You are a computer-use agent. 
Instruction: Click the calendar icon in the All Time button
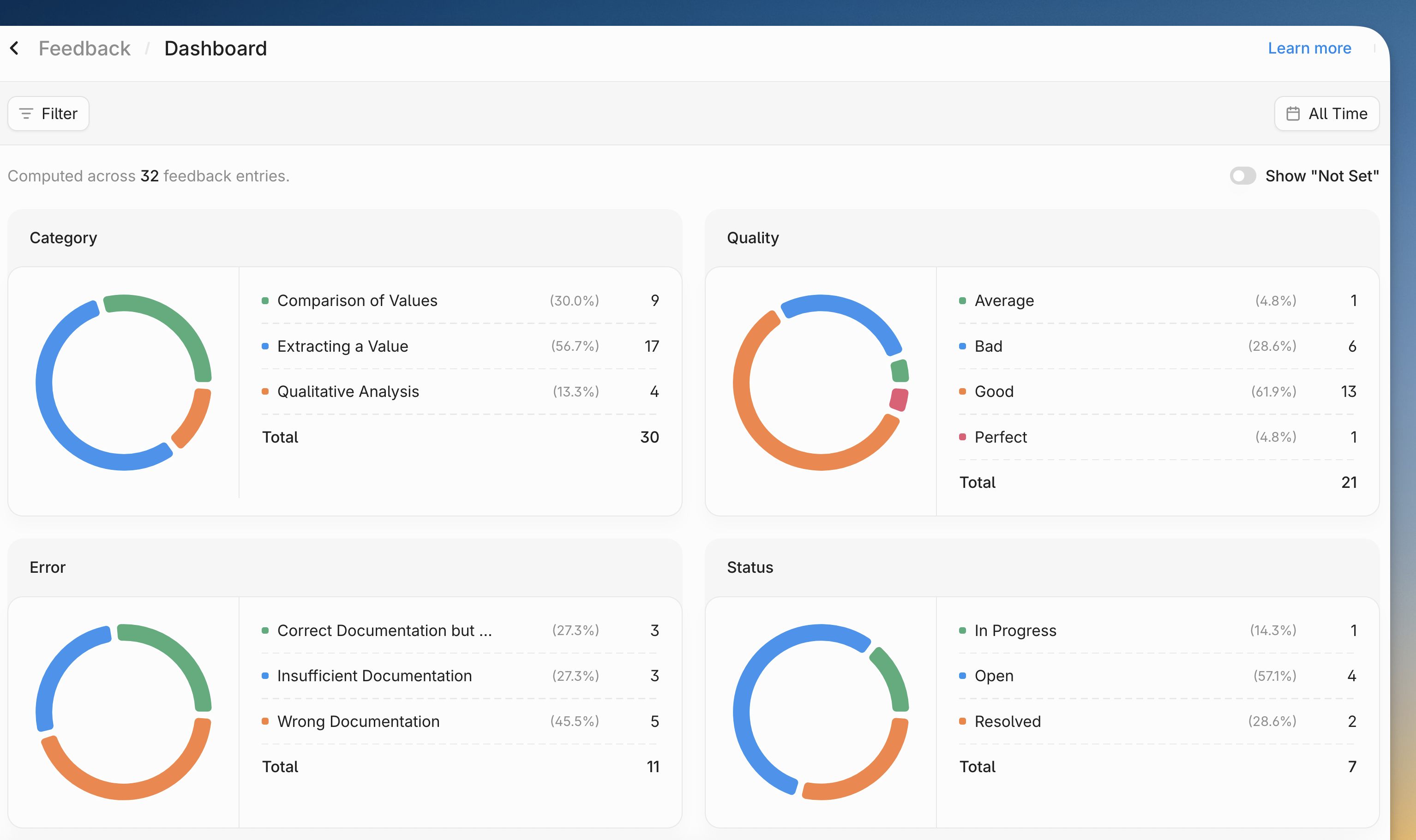[1293, 113]
